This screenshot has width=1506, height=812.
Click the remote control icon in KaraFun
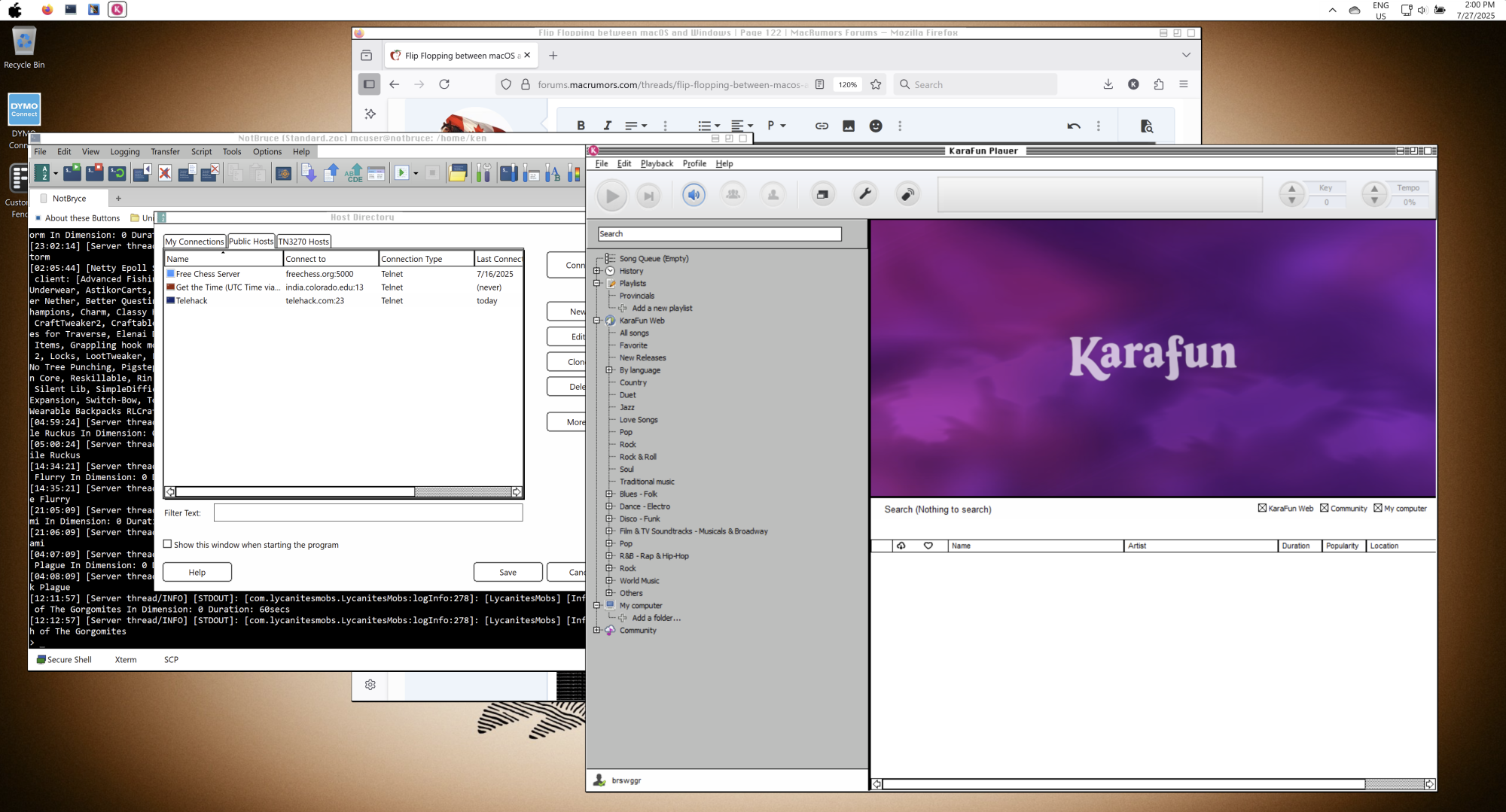click(x=908, y=195)
